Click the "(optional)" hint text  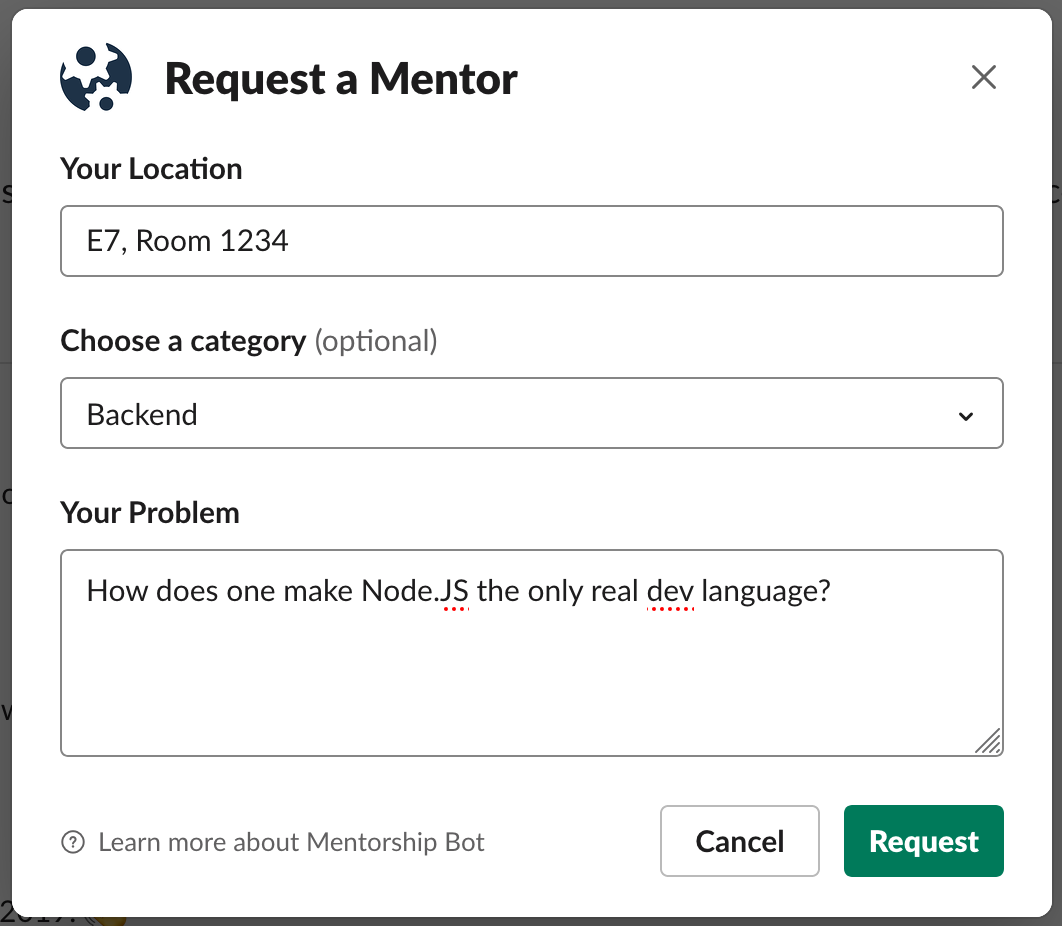(376, 341)
